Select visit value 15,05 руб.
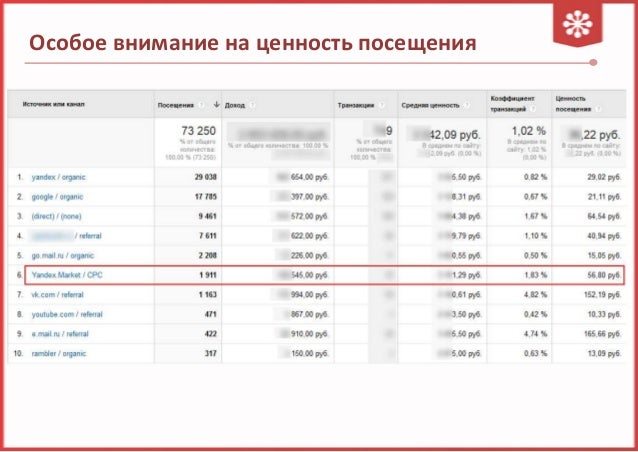Screen dimensions: 638x452 click(604, 255)
